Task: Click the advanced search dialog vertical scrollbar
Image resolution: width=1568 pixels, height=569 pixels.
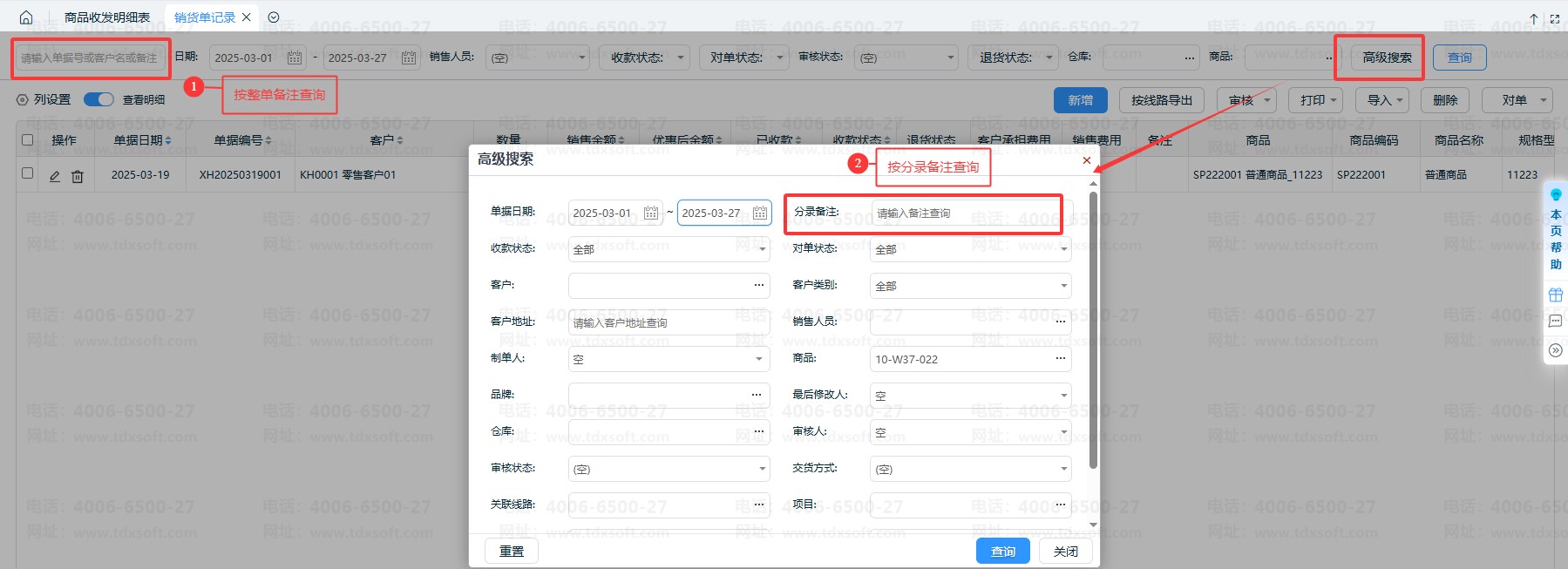Action: [x=1093, y=331]
